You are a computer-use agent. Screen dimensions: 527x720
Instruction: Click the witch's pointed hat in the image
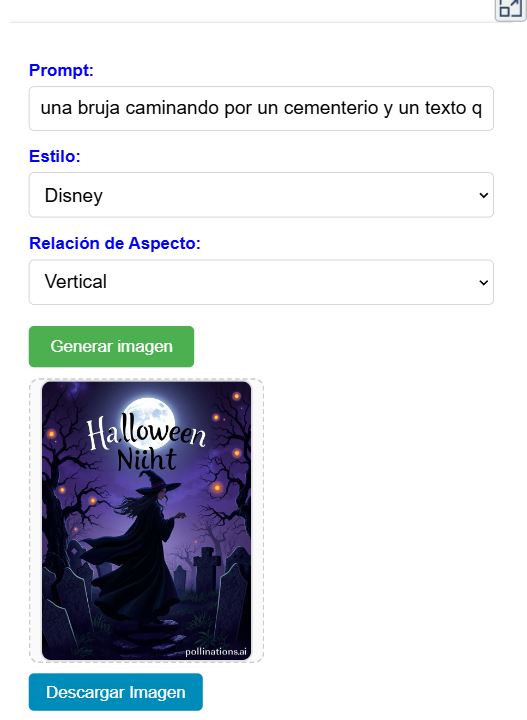click(x=157, y=482)
